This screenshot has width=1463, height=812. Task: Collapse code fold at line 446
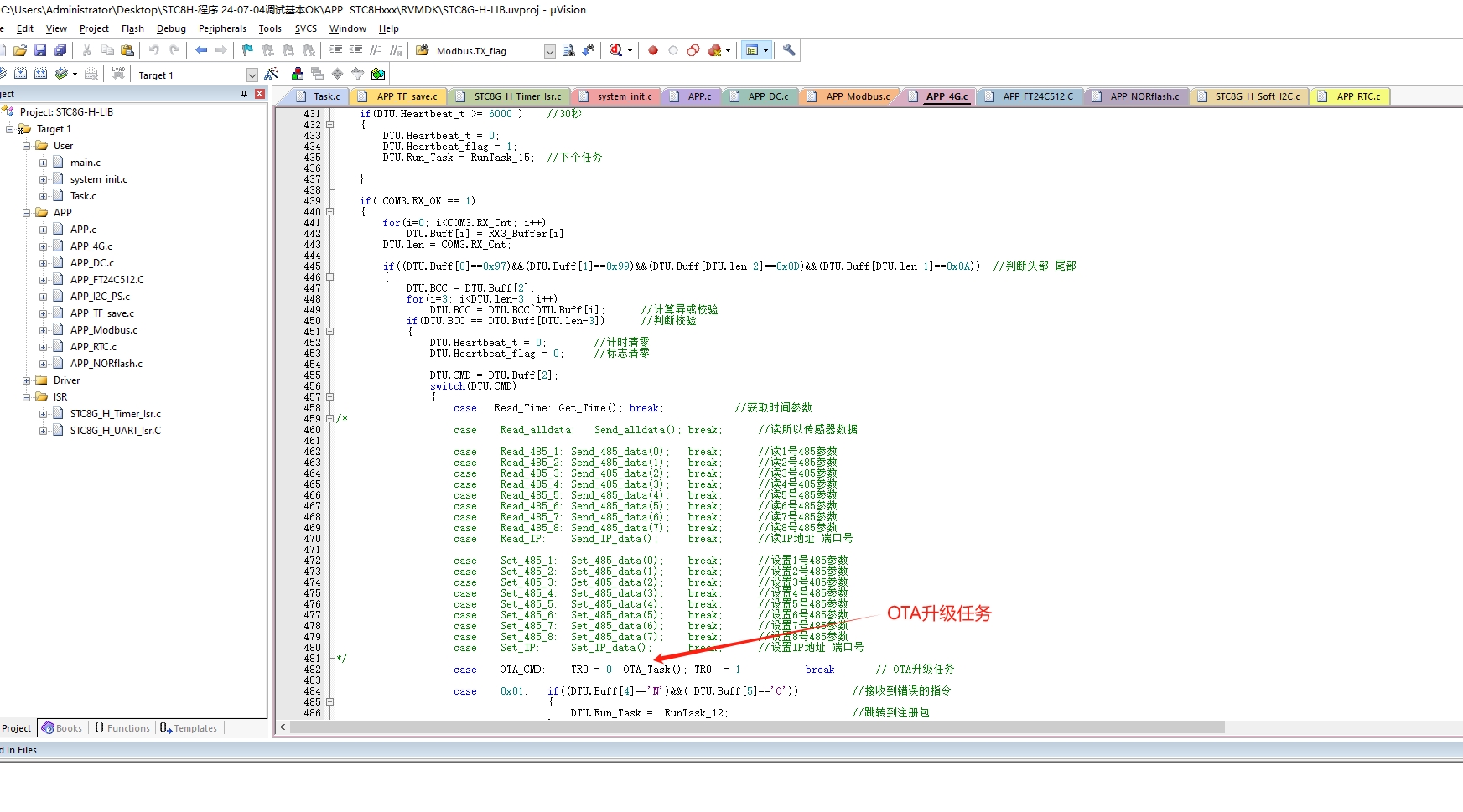click(x=329, y=277)
